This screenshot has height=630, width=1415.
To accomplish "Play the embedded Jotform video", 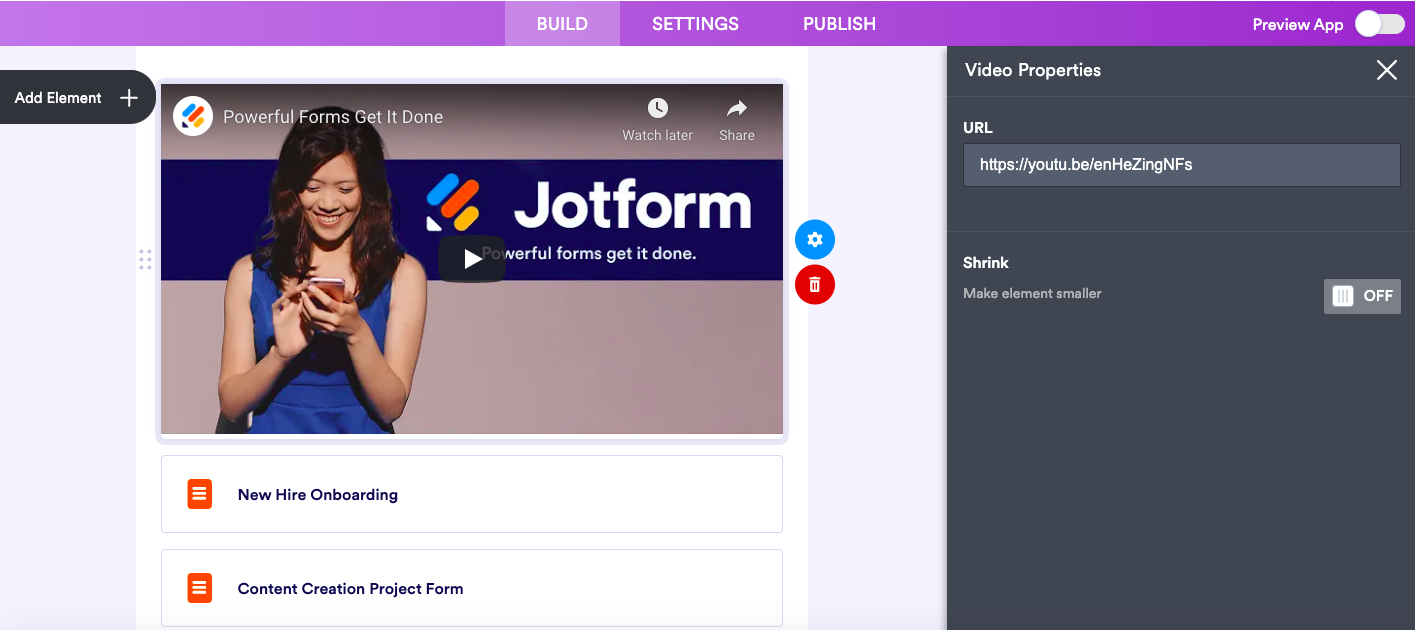I will (x=472, y=259).
